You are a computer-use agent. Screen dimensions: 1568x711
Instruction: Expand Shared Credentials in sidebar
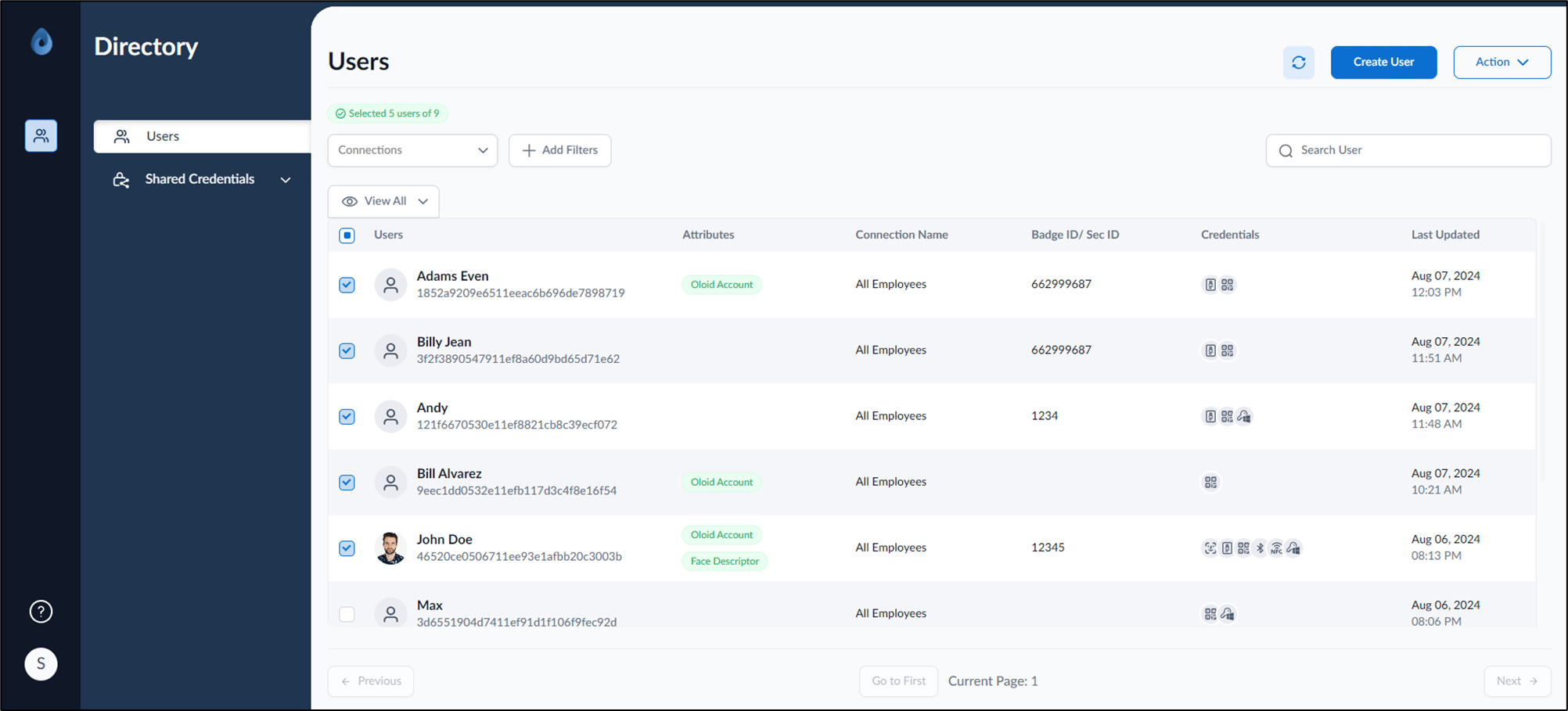202,179
